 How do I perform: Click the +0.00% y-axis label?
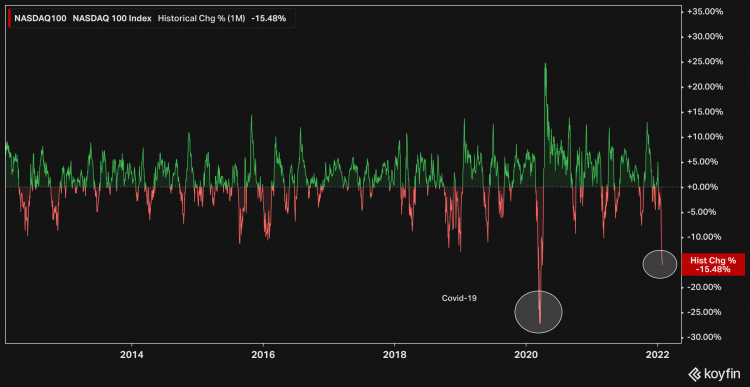point(702,187)
